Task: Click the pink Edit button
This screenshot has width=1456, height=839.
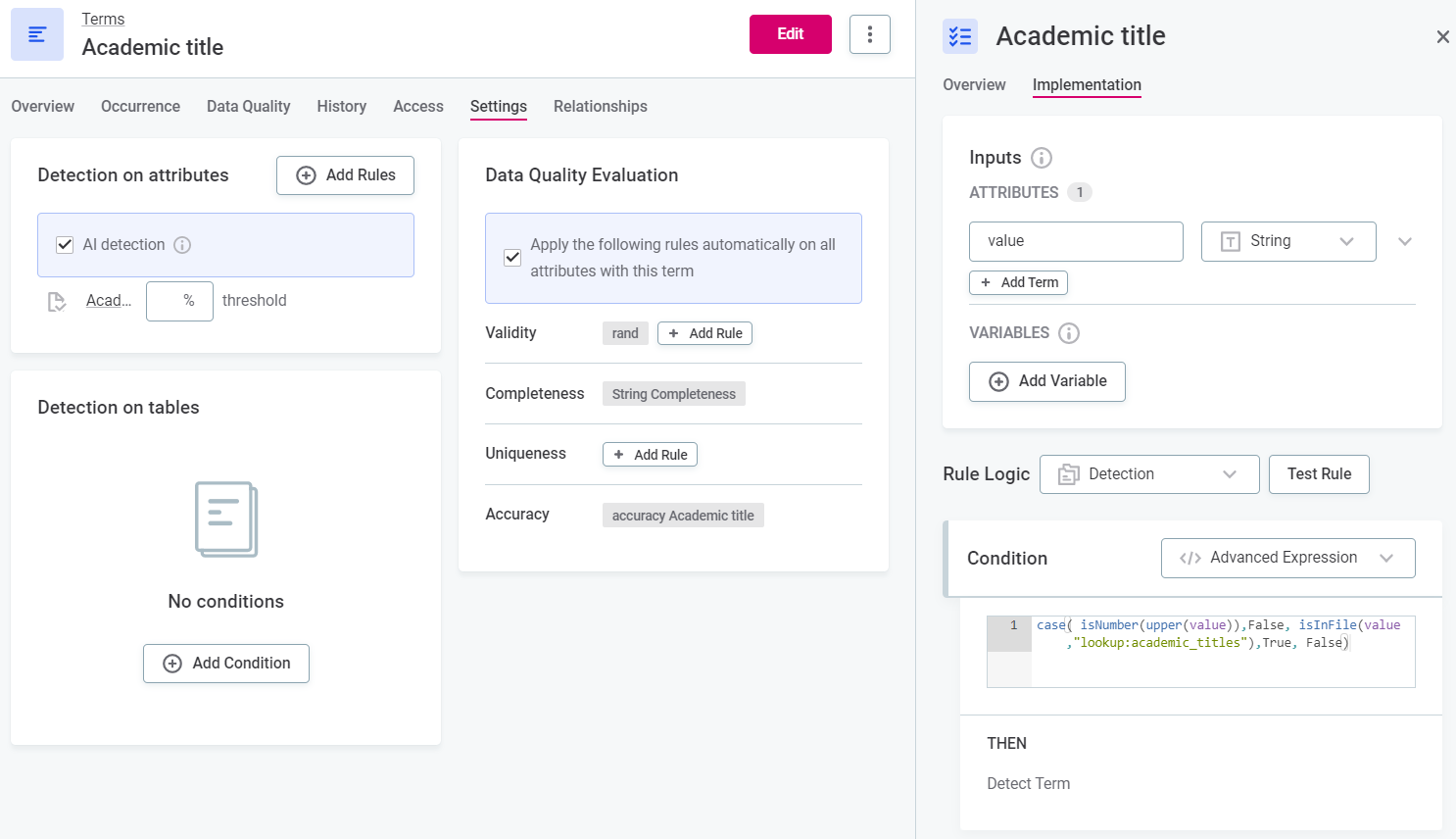Action: click(790, 34)
